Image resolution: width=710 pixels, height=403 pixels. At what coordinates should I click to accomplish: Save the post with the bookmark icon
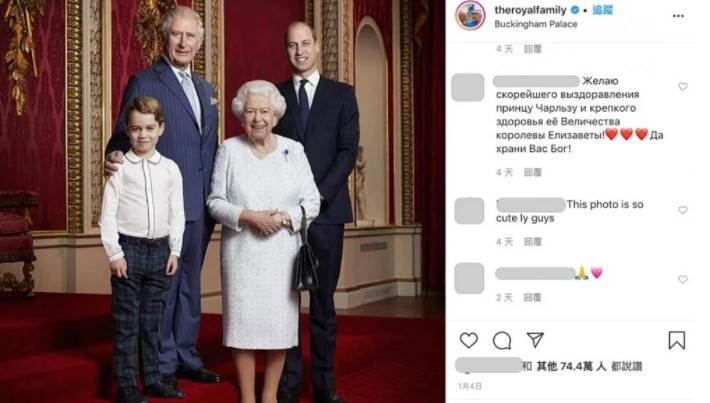click(676, 341)
